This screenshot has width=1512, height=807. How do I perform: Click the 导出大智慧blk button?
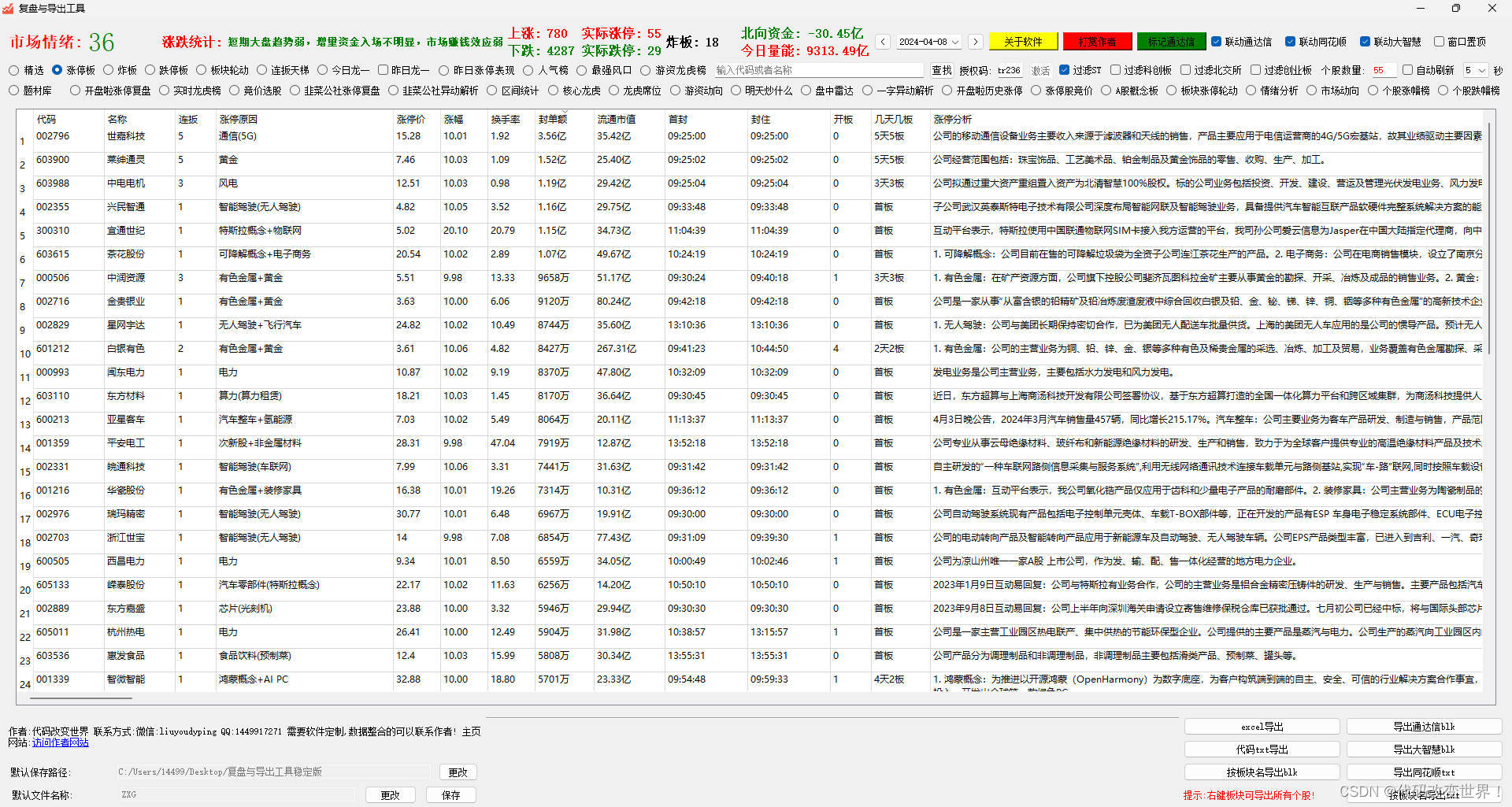click(1424, 750)
